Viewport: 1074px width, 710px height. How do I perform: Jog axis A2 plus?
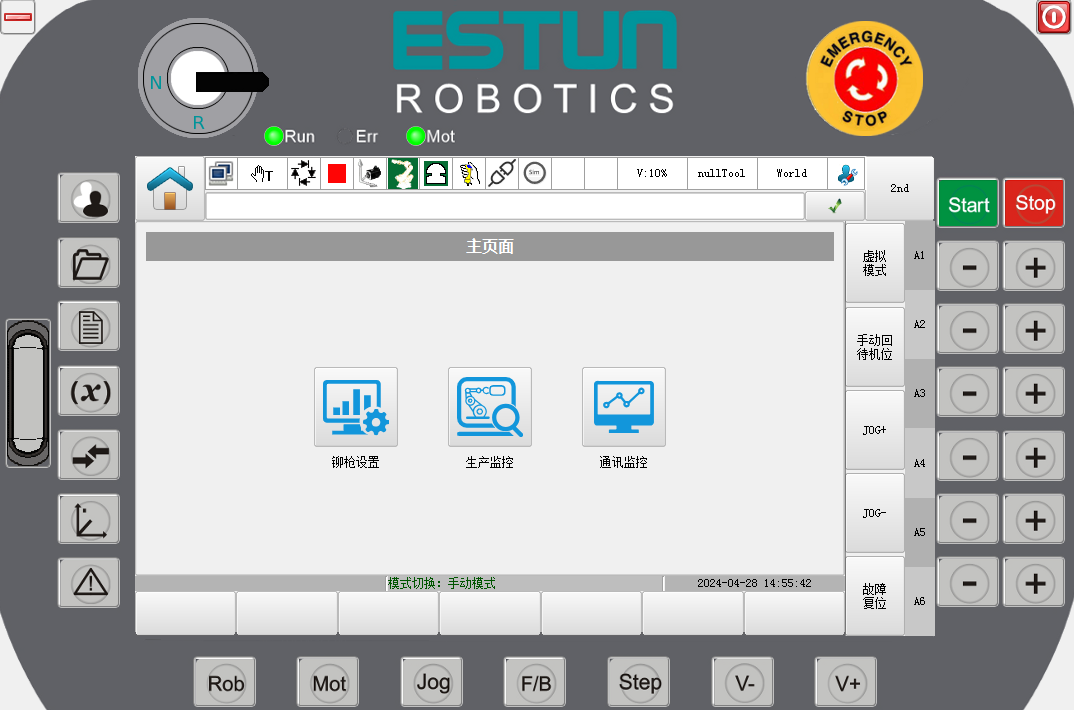coord(1034,329)
